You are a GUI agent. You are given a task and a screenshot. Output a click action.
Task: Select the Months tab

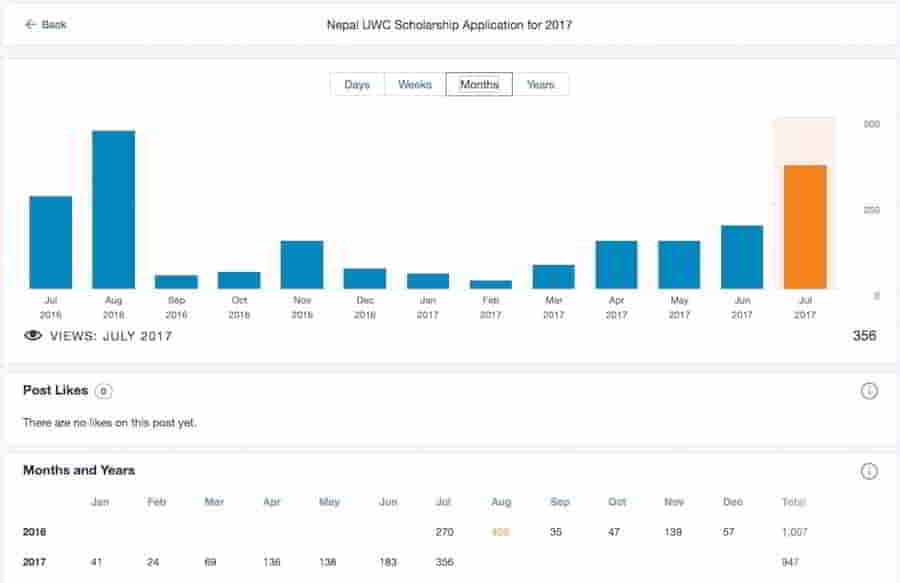pos(479,84)
